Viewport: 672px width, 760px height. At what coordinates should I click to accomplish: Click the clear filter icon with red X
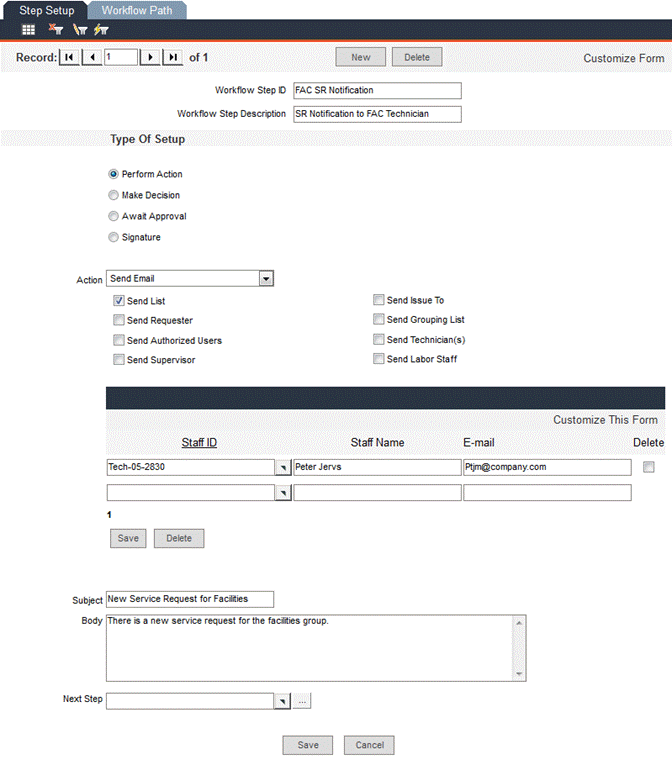[x=55, y=30]
